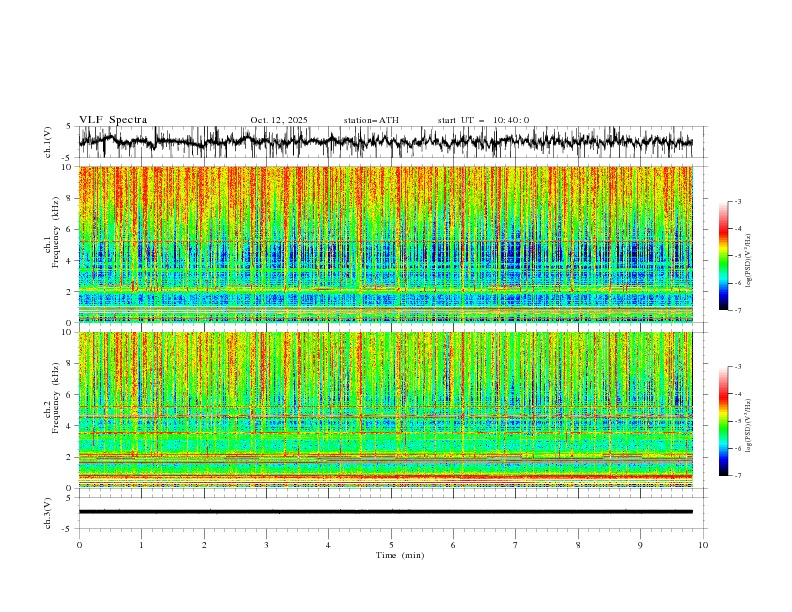Screen dimensions: 792x612
Task: Select the date text "Oct. 12, 2025"
Action: (279, 120)
